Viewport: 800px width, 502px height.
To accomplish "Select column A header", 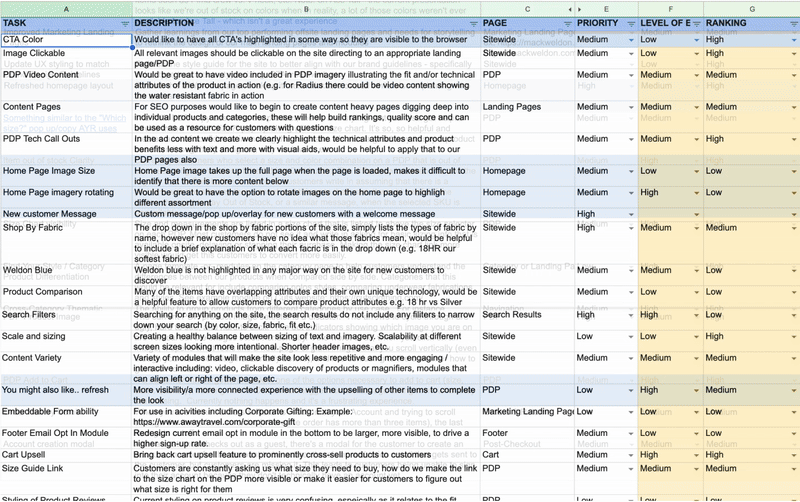I will click(66, 9).
